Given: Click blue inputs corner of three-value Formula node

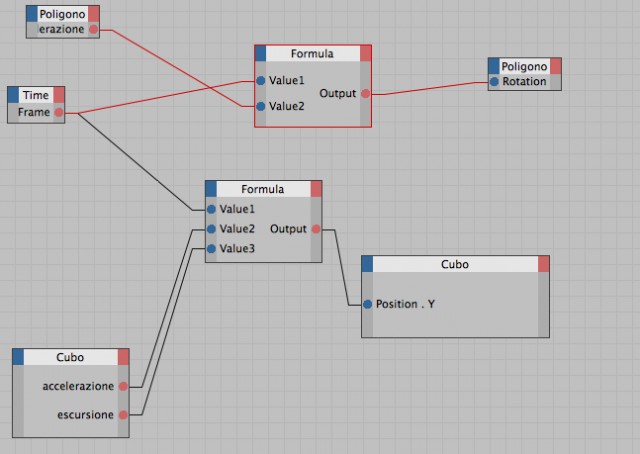Looking at the screenshot, I should click(x=211, y=189).
